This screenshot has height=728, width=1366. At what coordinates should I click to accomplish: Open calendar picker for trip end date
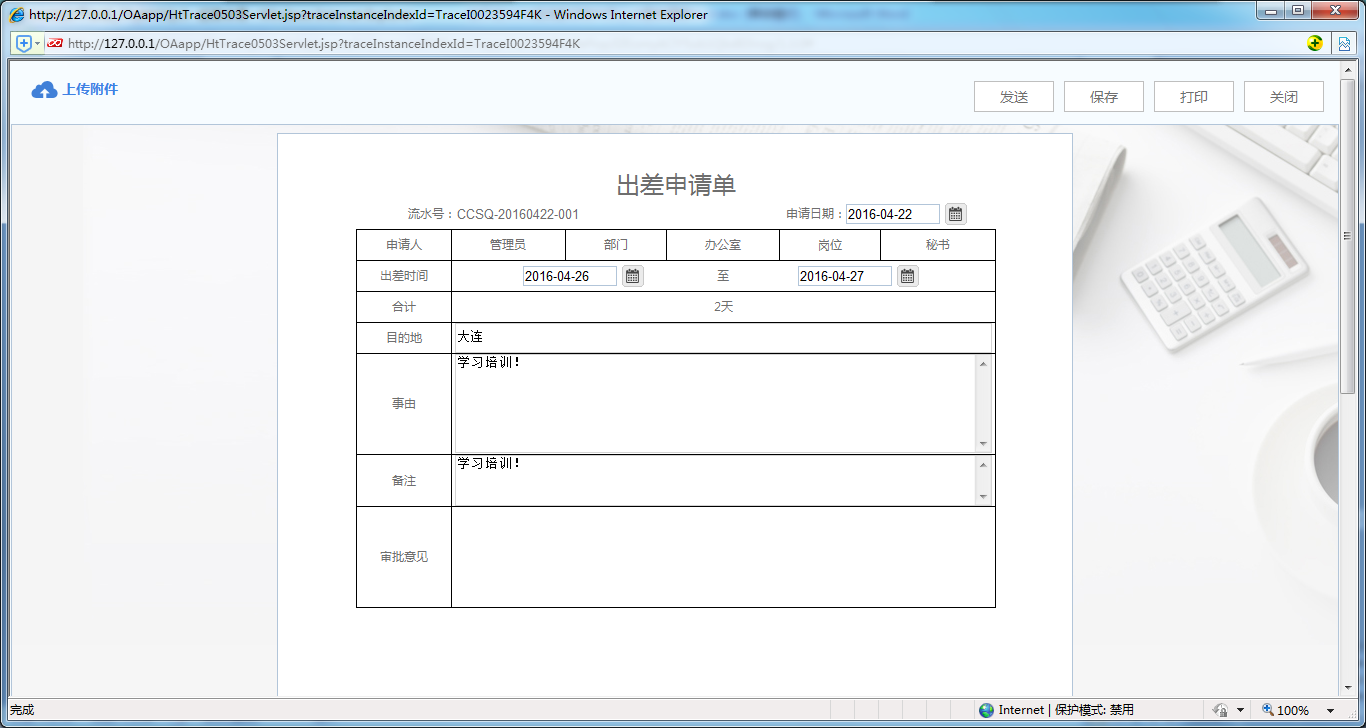(907, 276)
